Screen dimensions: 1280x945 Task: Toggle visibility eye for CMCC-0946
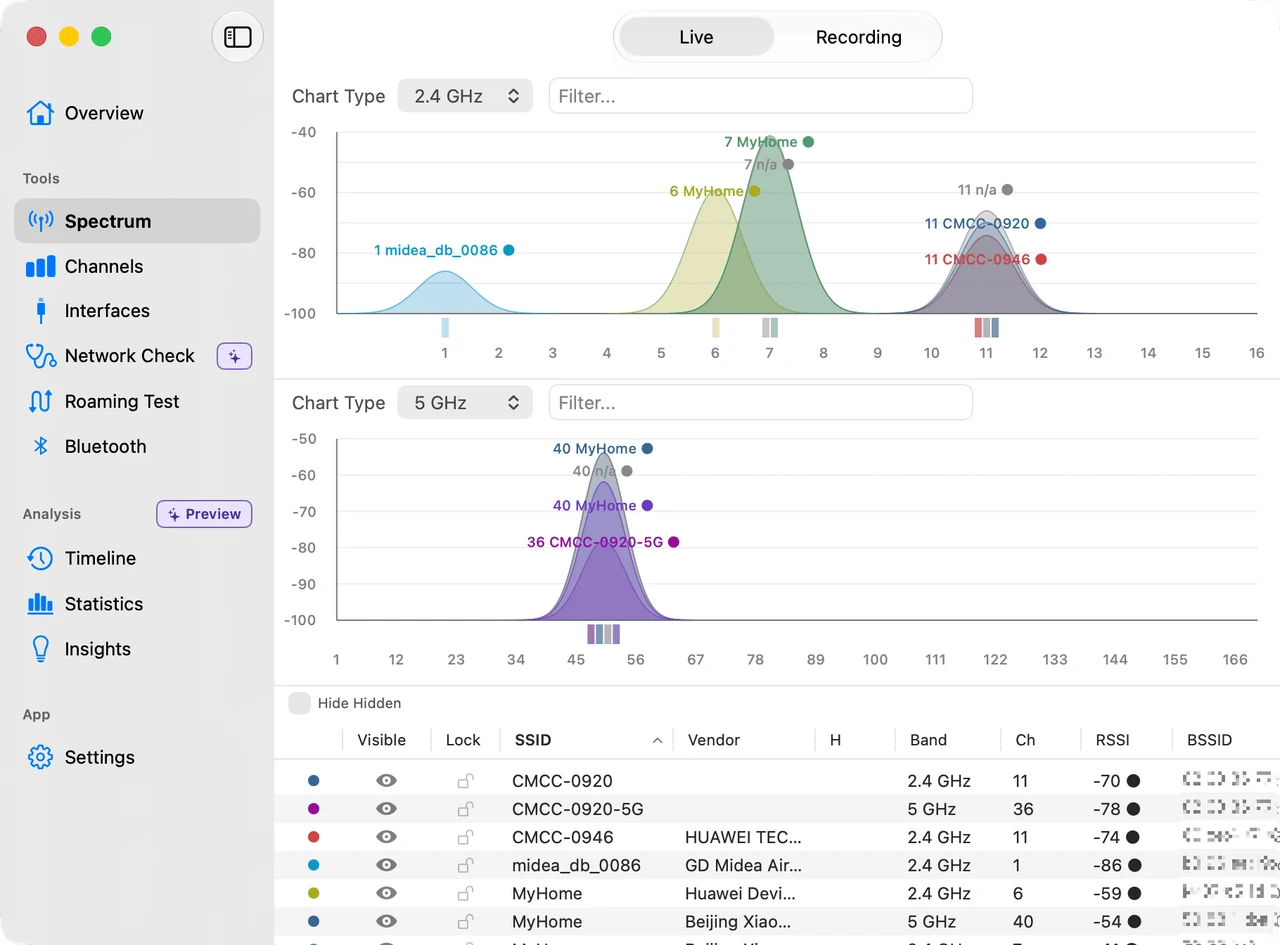tap(386, 837)
